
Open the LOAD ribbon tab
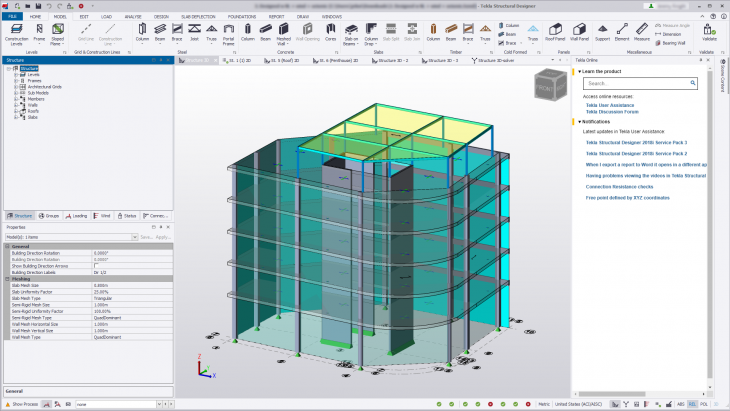tap(107, 16)
